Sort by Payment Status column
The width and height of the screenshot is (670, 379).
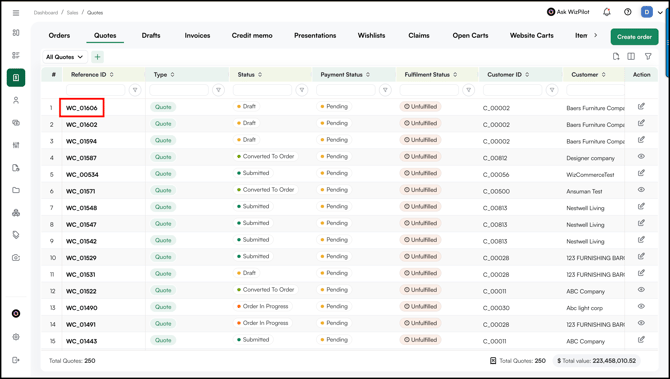368,74
